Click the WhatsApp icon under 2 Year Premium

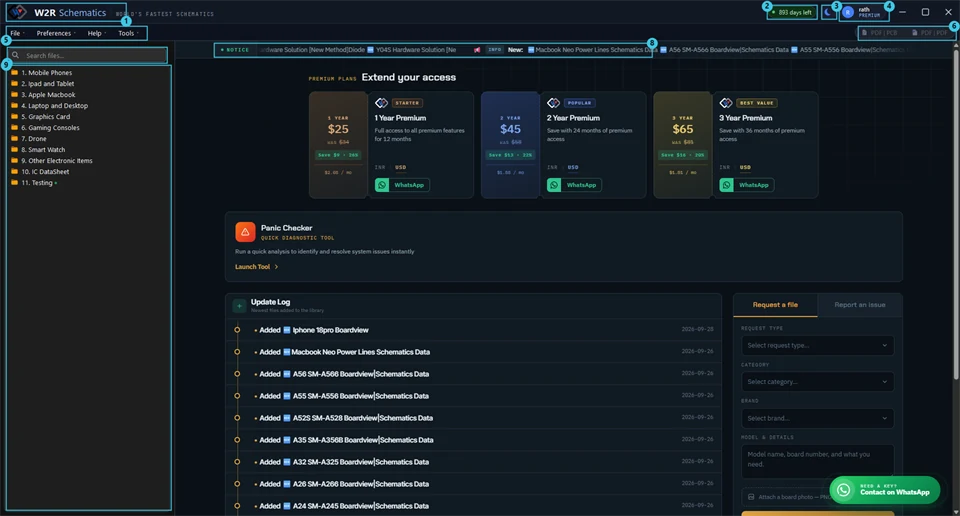point(553,185)
